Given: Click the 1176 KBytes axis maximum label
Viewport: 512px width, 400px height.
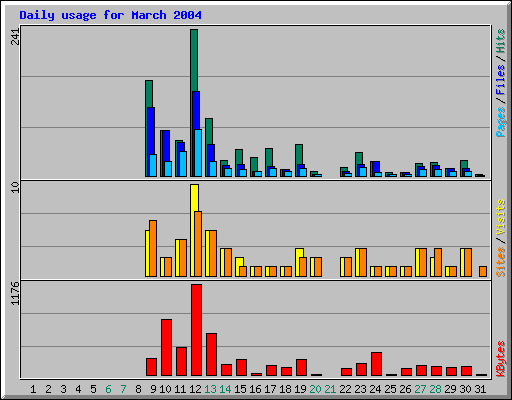Looking at the screenshot, I should coord(15,294).
